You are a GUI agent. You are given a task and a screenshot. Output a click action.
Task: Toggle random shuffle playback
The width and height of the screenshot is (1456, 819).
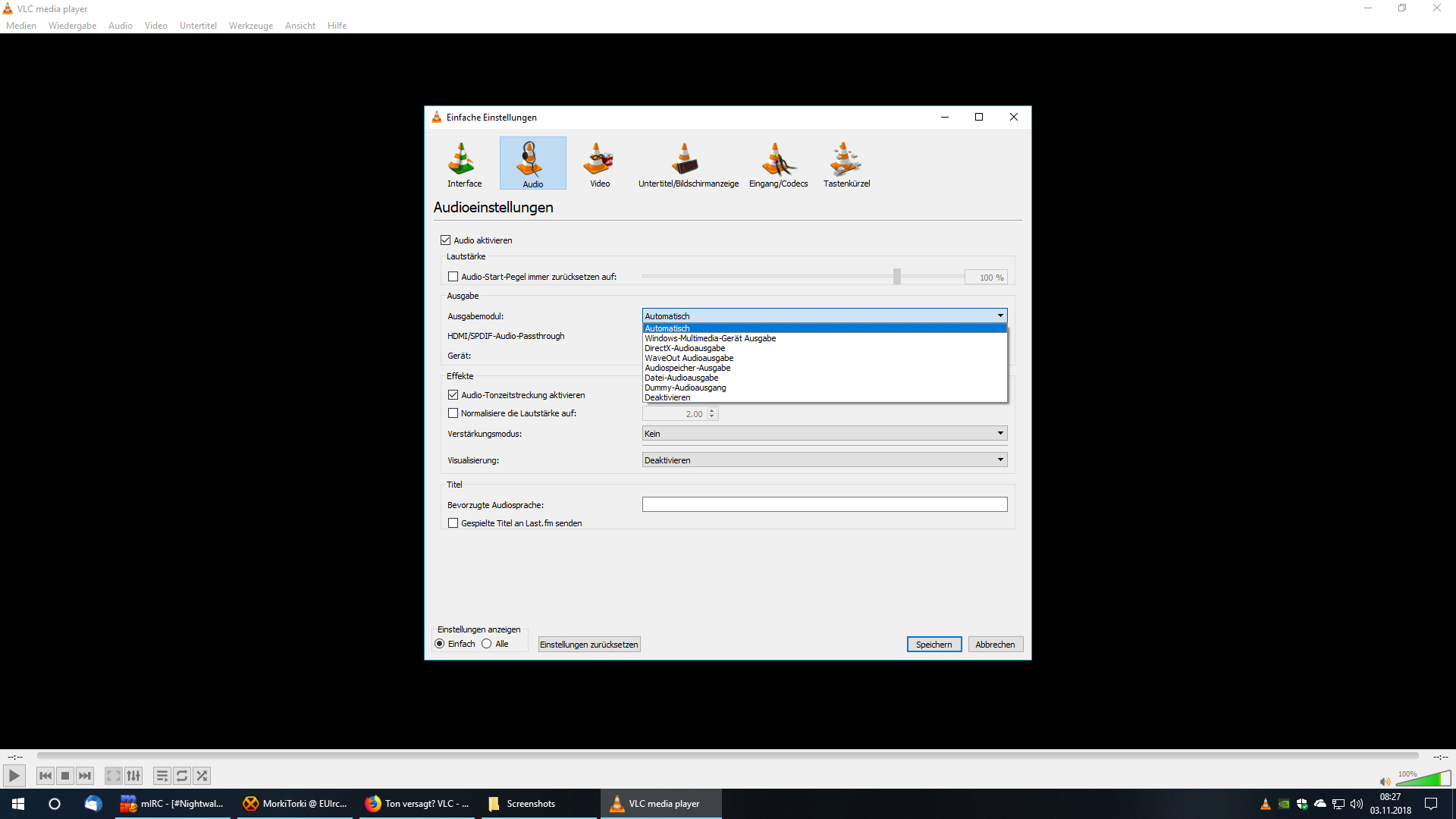(202, 776)
